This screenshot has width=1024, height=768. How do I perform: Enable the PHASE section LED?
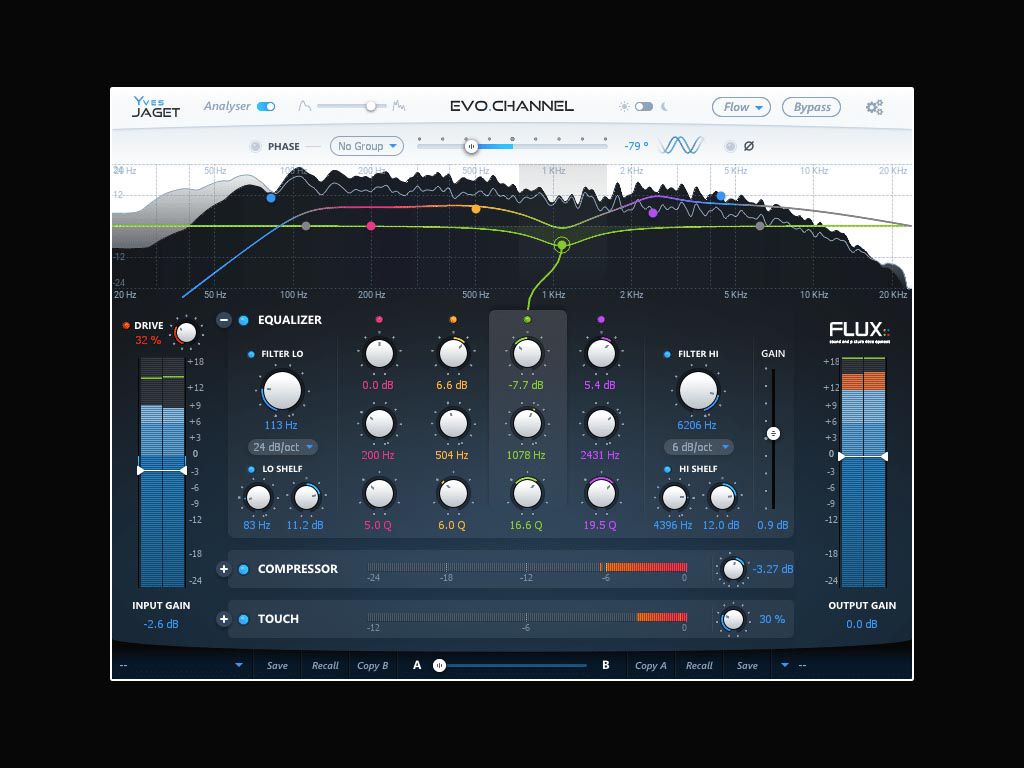point(255,146)
